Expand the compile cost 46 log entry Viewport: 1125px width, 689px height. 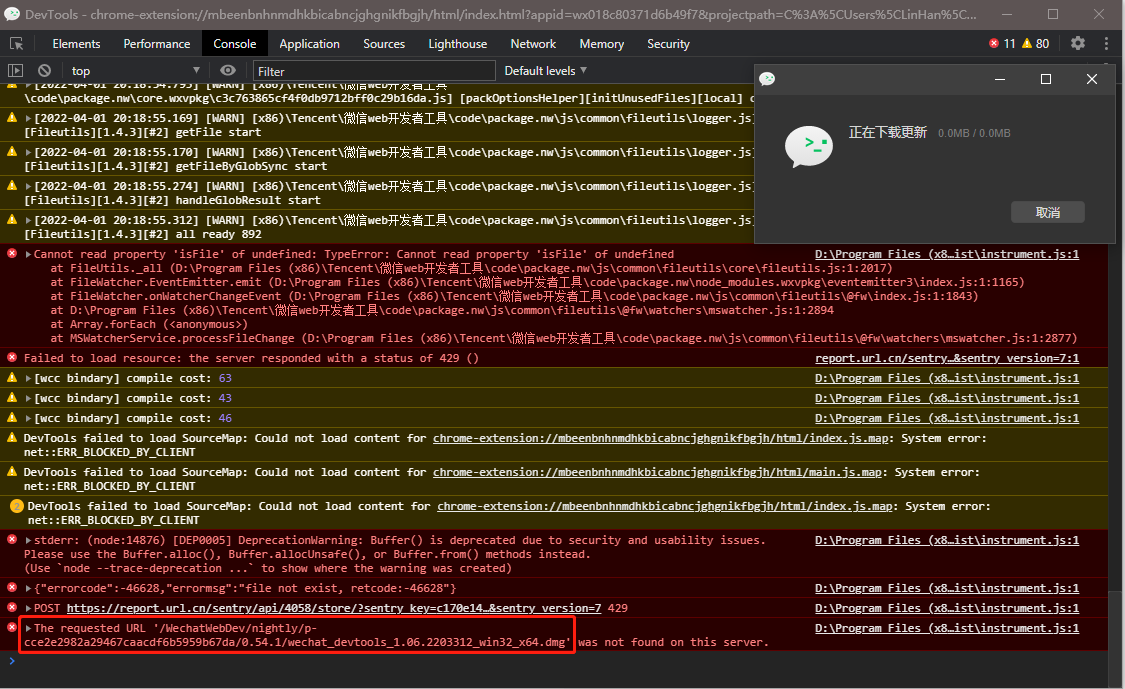29,418
